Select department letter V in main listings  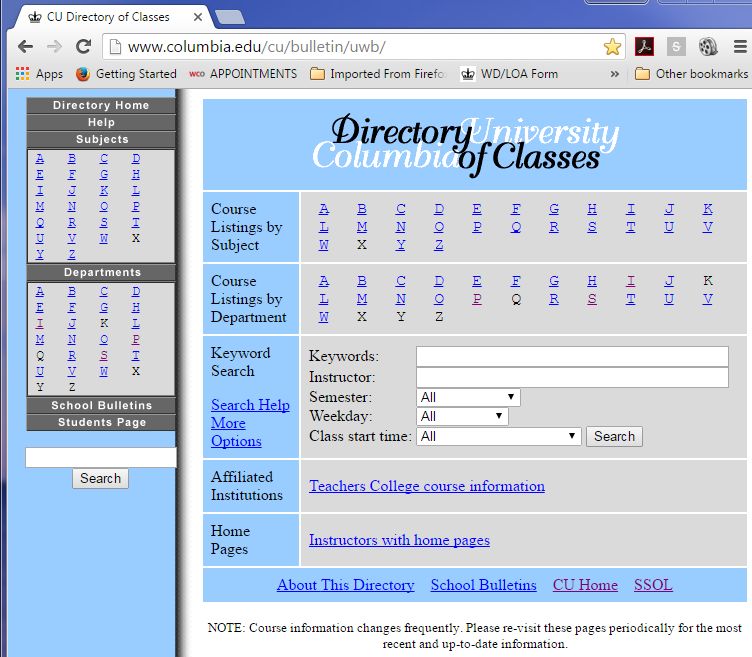pos(707,299)
